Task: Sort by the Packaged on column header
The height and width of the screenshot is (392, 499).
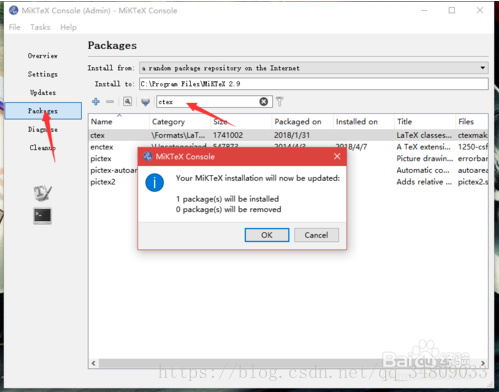Action: pos(302,122)
